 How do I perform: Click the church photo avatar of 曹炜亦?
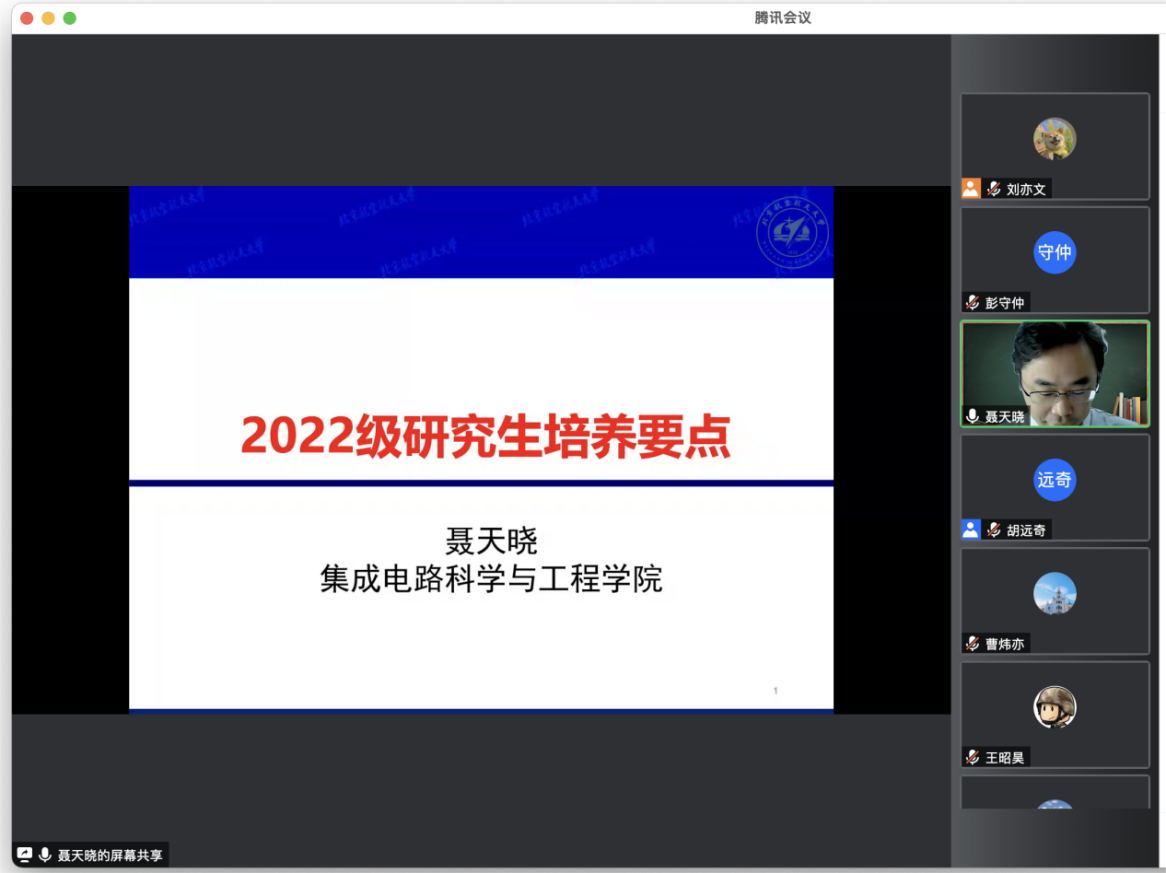point(1055,594)
